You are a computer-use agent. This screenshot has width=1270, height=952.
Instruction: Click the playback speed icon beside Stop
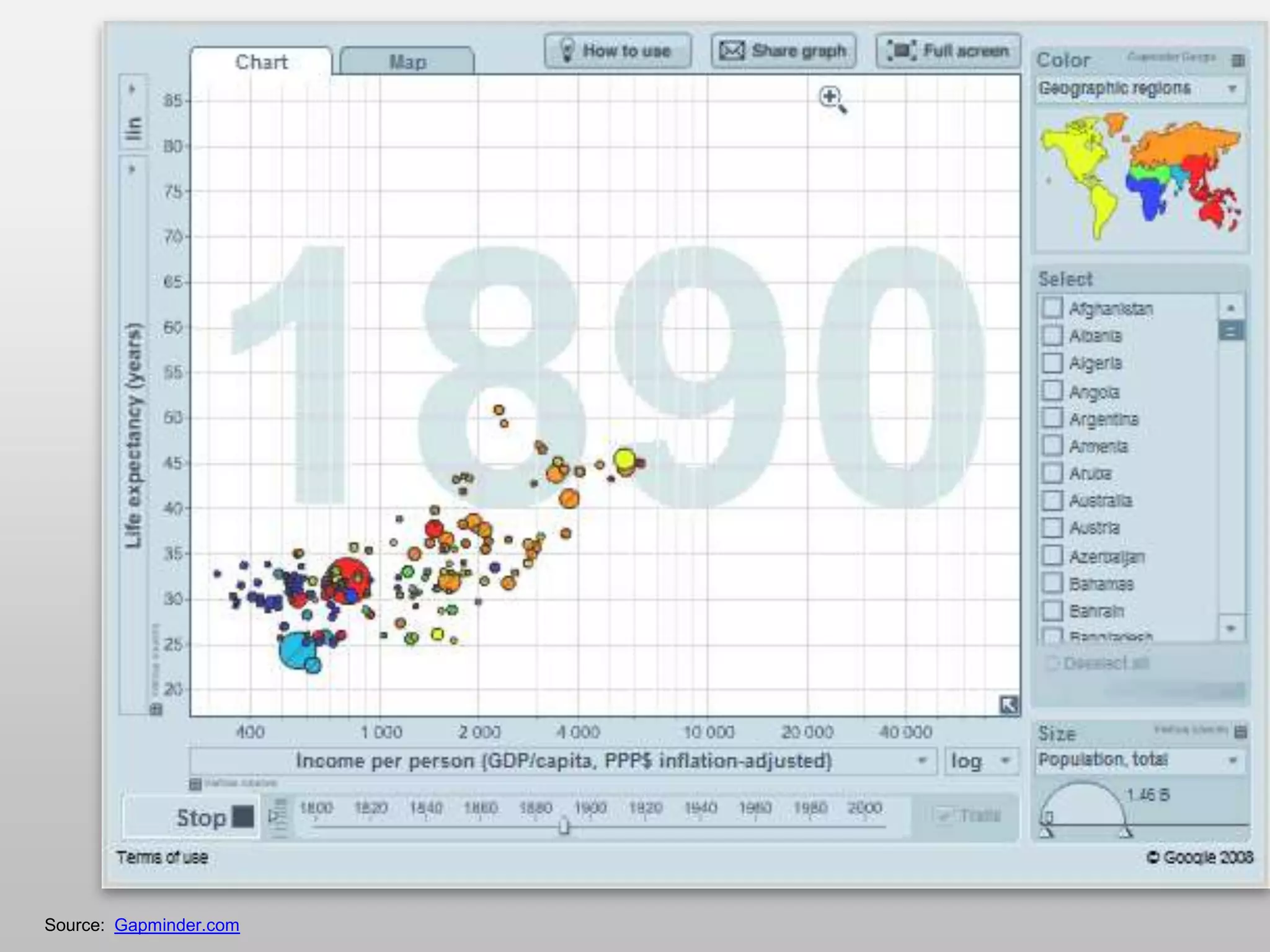coord(278,817)
